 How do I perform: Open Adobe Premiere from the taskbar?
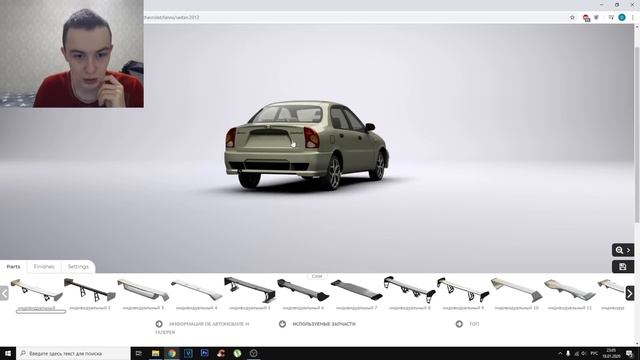[204, 353]
